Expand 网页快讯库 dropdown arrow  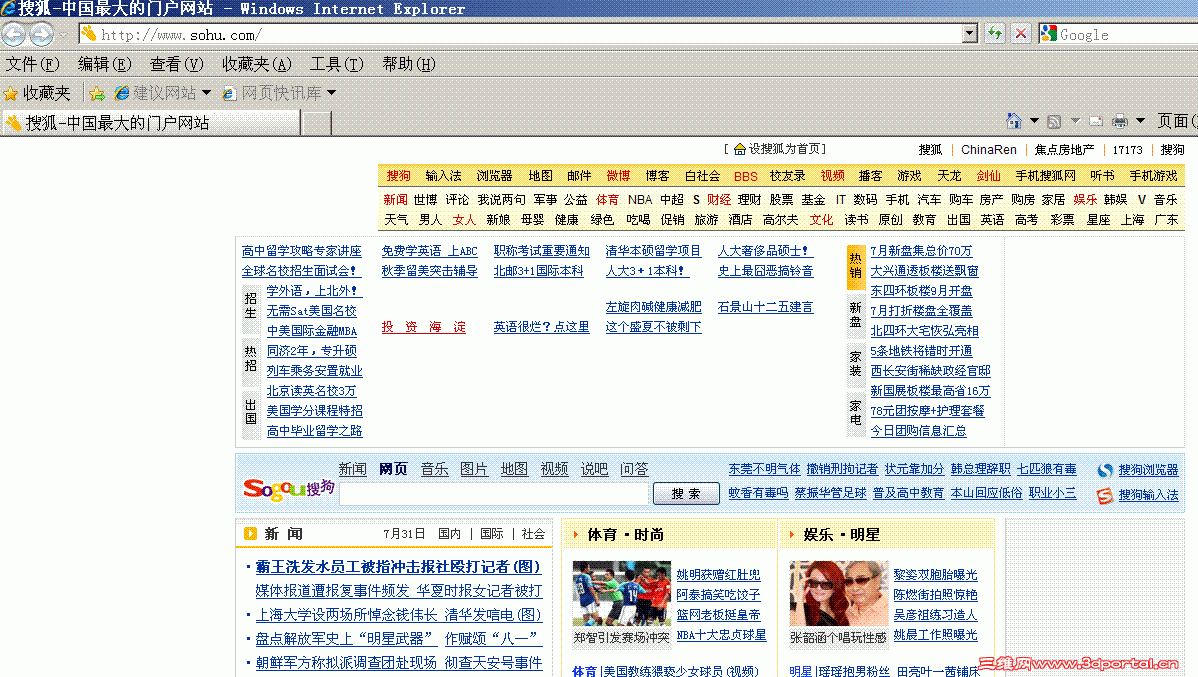[x=332, y=93]
